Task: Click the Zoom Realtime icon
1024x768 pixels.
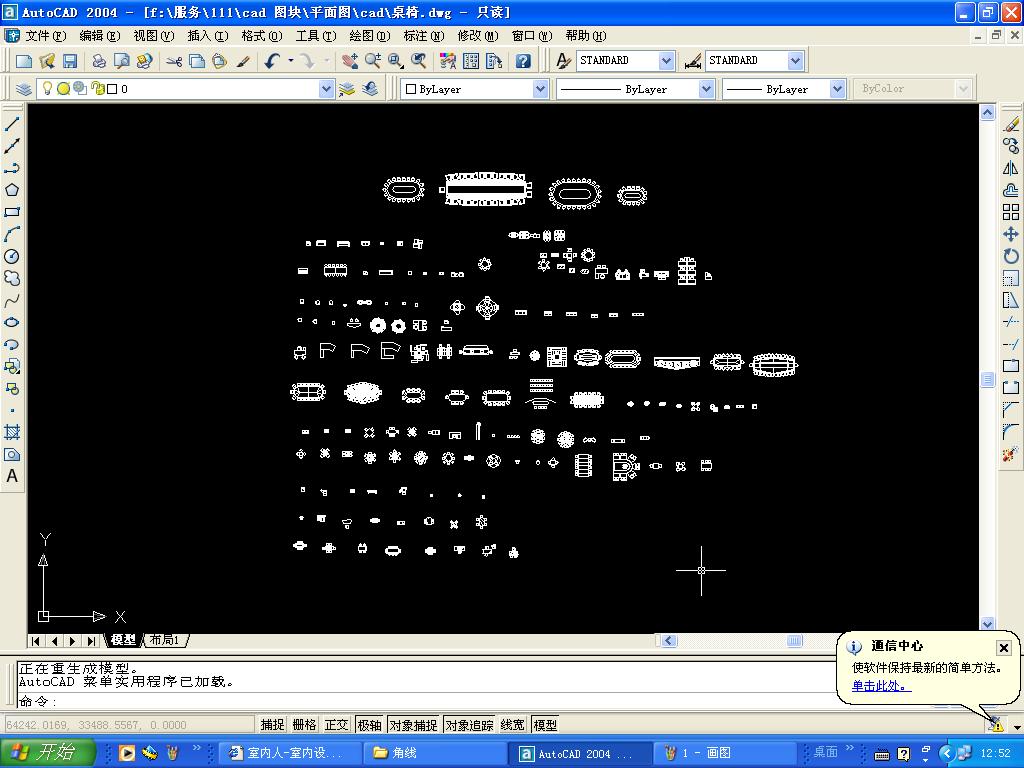Action: [373, 61]
